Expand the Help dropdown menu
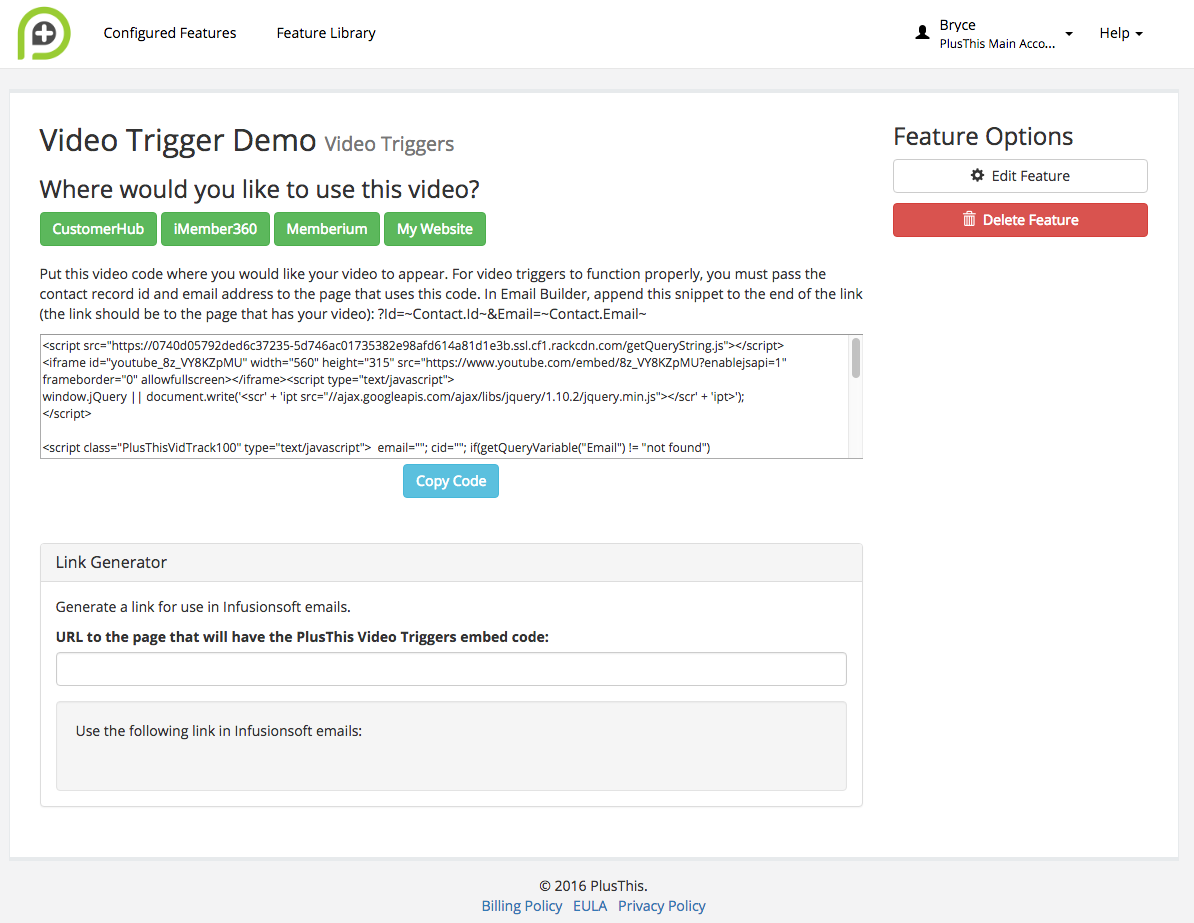The image size is (1194, 923). [x=1121, y=34]
